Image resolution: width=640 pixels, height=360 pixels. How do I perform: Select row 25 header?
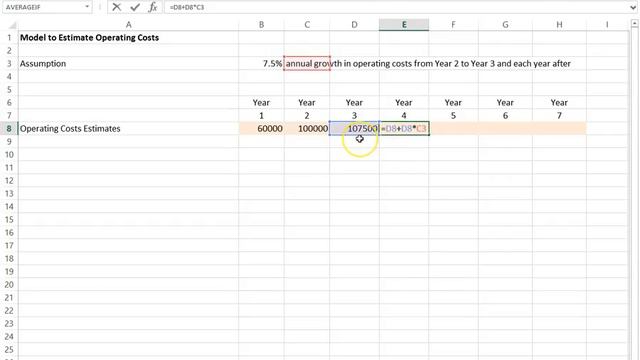(9, 349)
